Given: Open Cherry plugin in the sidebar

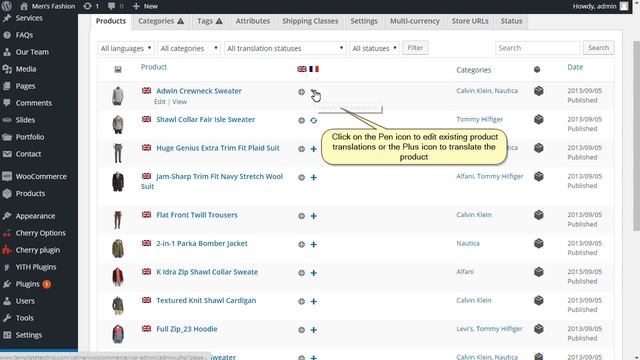Looking at the screenshot, I should [38, 250].
